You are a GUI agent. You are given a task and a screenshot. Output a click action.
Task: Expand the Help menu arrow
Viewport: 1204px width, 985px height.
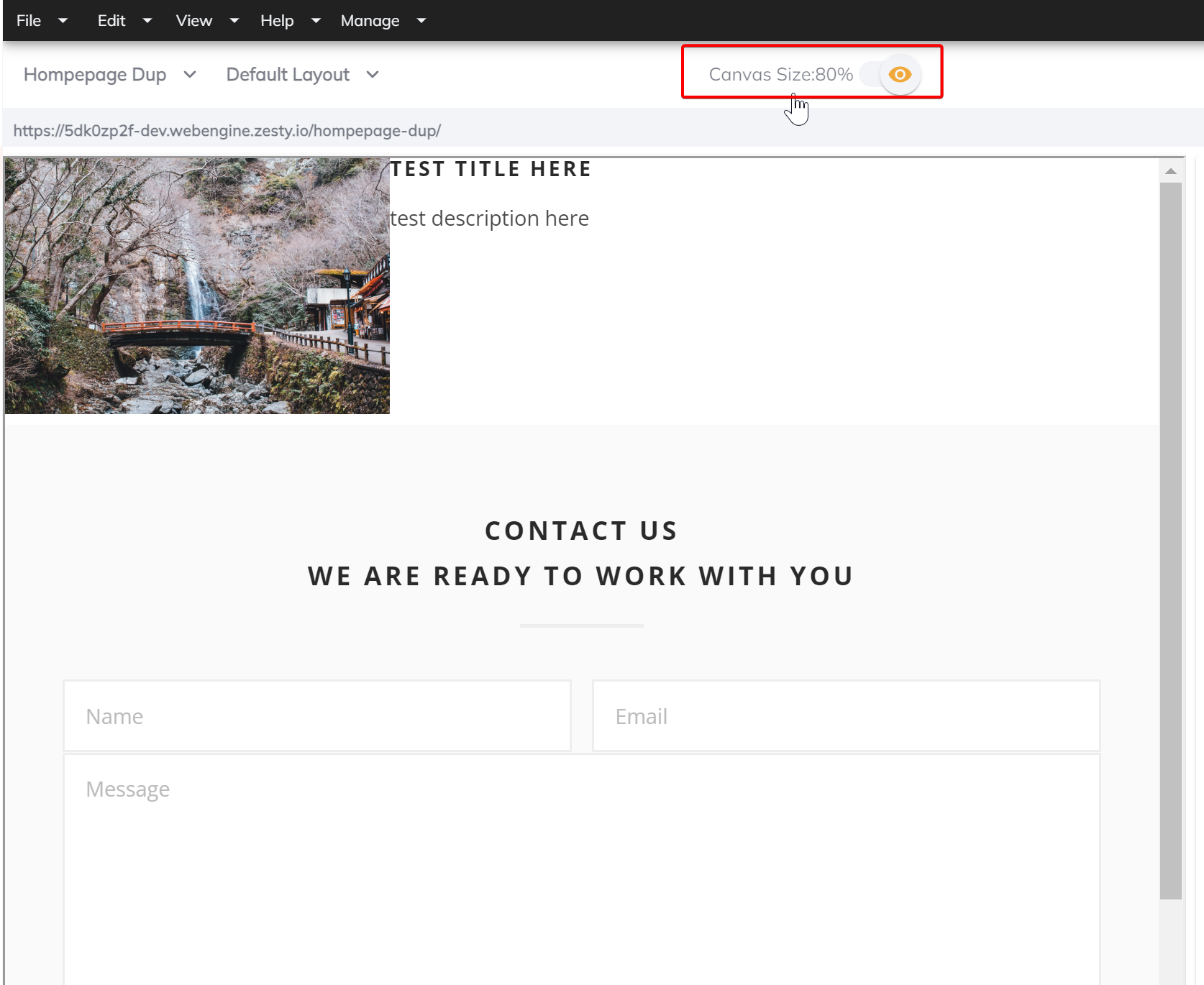click(316, 21)
